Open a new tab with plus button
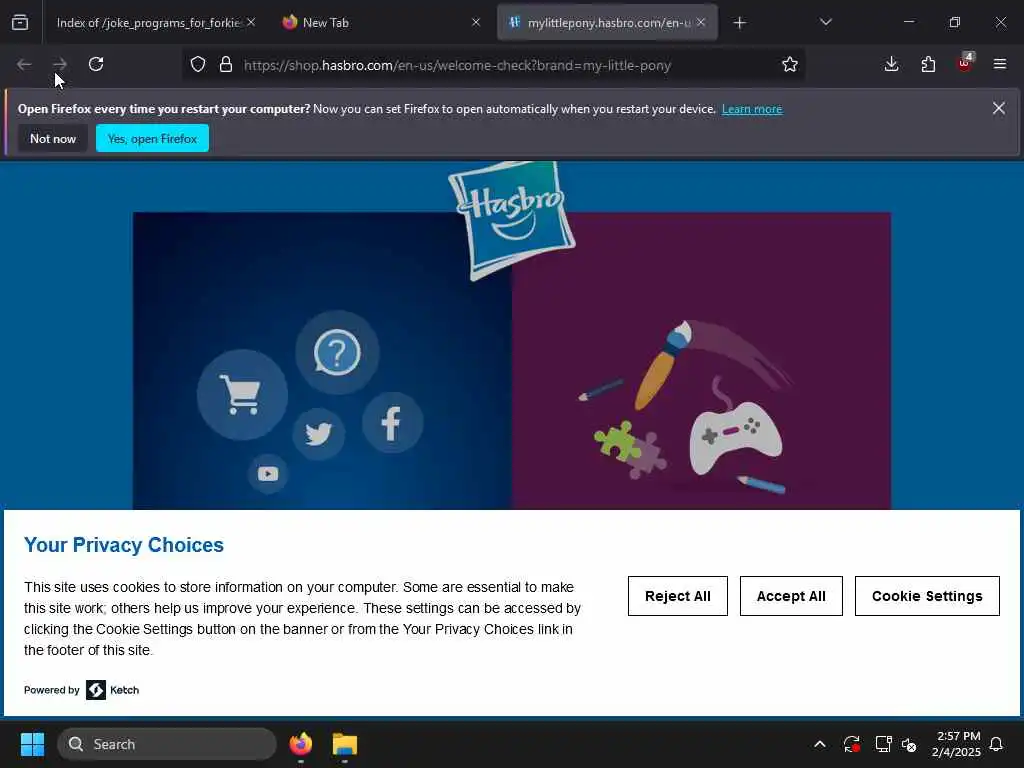Viewport: 1024px width, 768px height. point(739,23)
